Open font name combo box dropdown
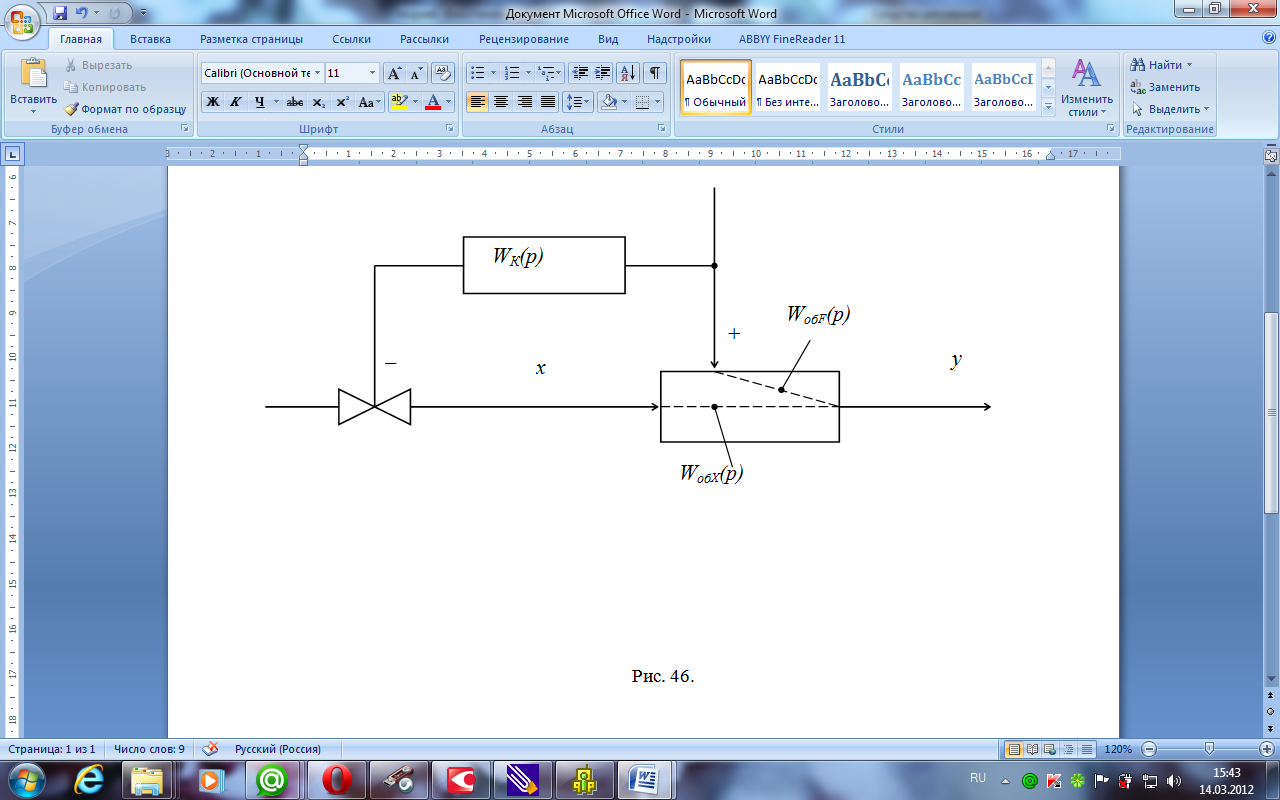The width and height of the screenshot is (1280, 800). 317,73
